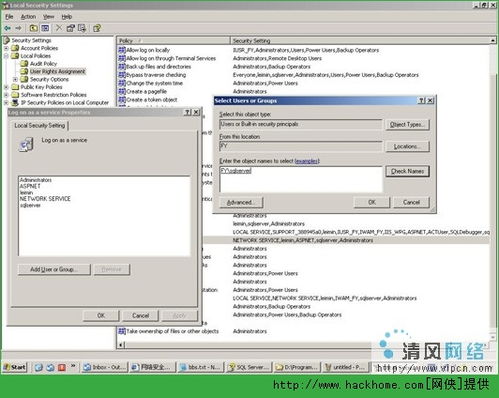Click the Allow log on locally policy icon
Image resolution: width=499 pixels, height=398 pixels.
coord(122,50)
